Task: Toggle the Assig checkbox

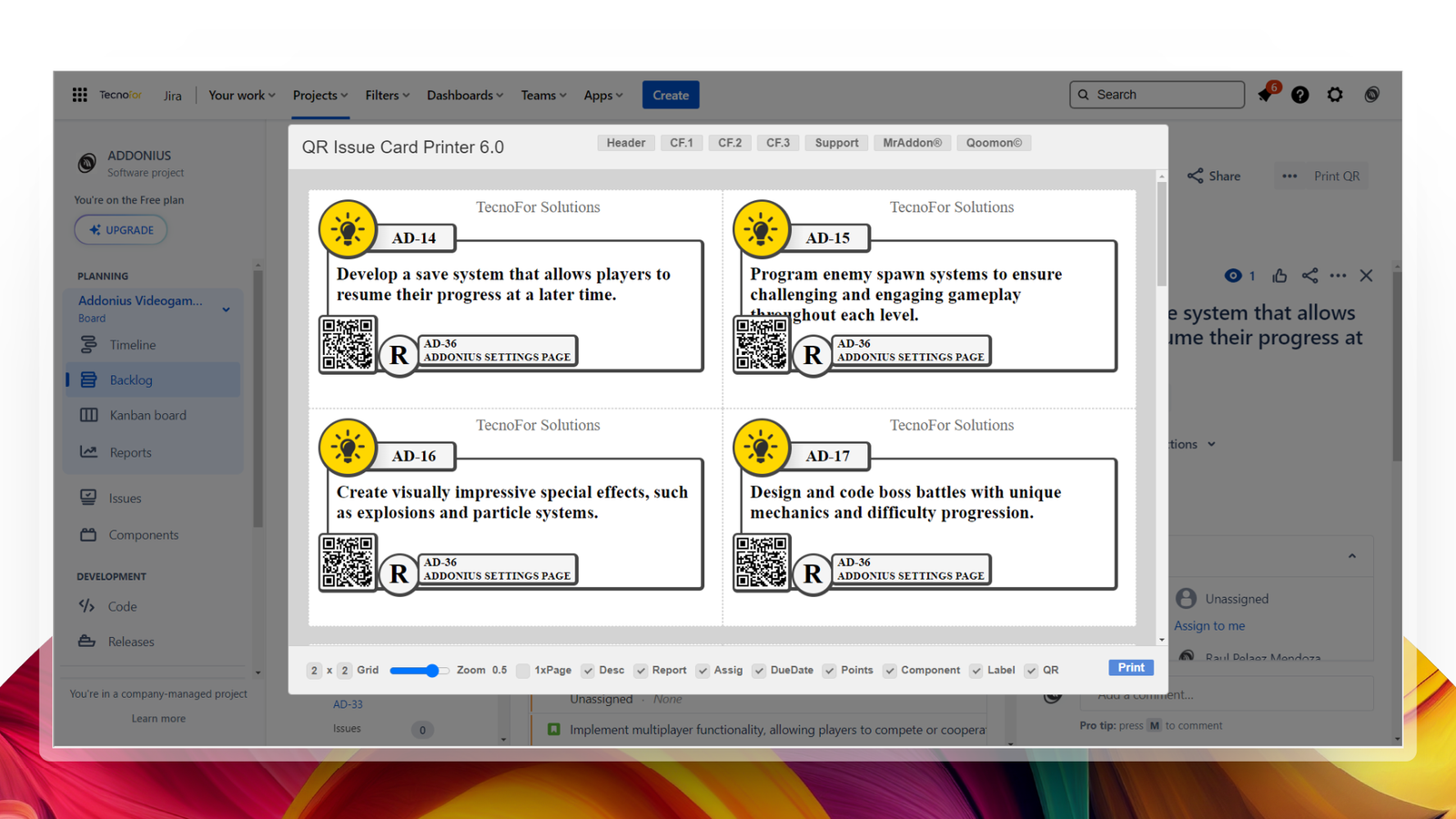Action: 703,671
